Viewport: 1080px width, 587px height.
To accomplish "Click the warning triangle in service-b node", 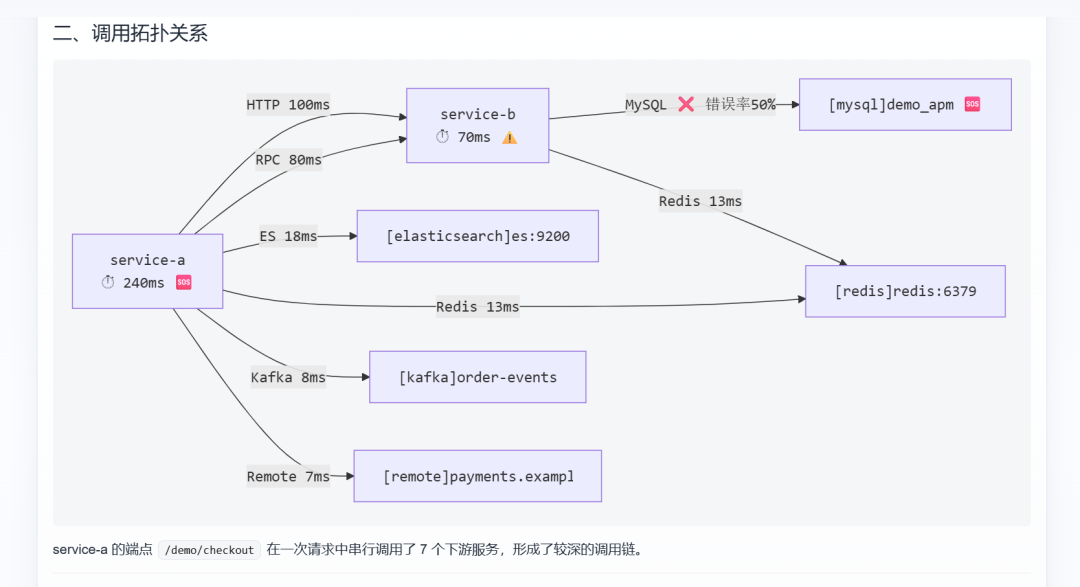I will (510, 138).
